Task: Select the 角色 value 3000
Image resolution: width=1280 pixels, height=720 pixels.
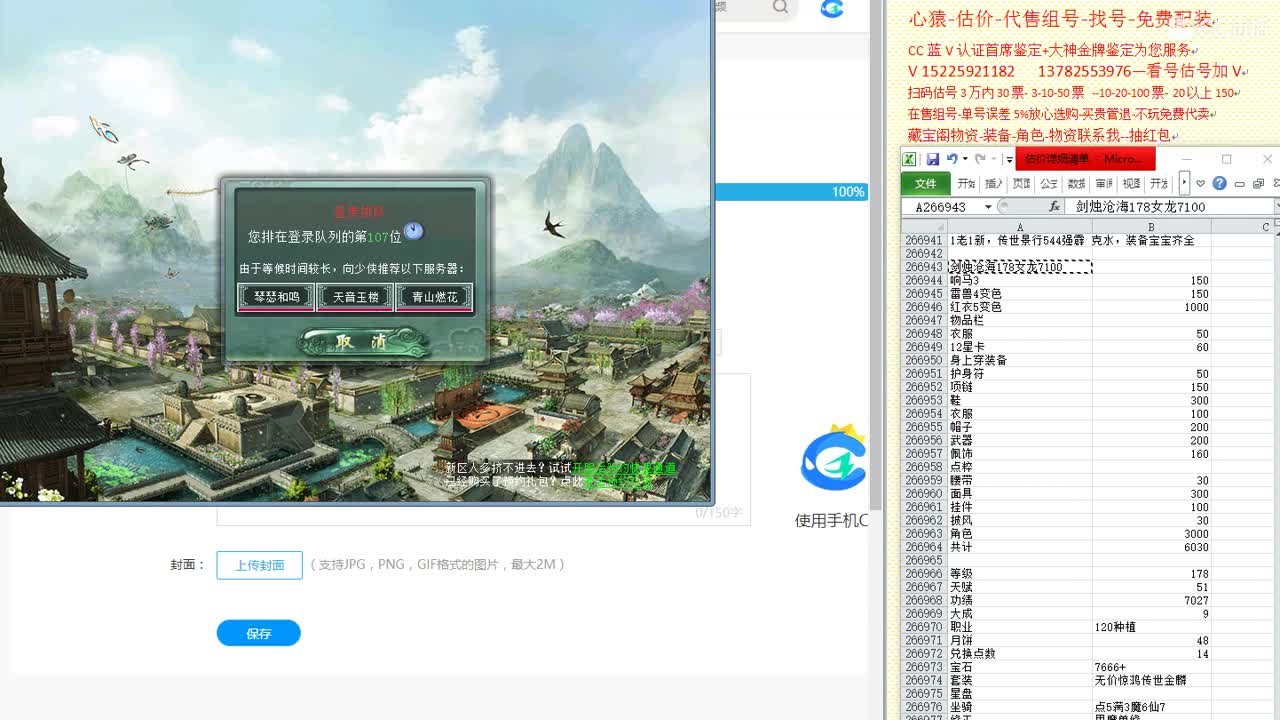Action: point(1152,534)
